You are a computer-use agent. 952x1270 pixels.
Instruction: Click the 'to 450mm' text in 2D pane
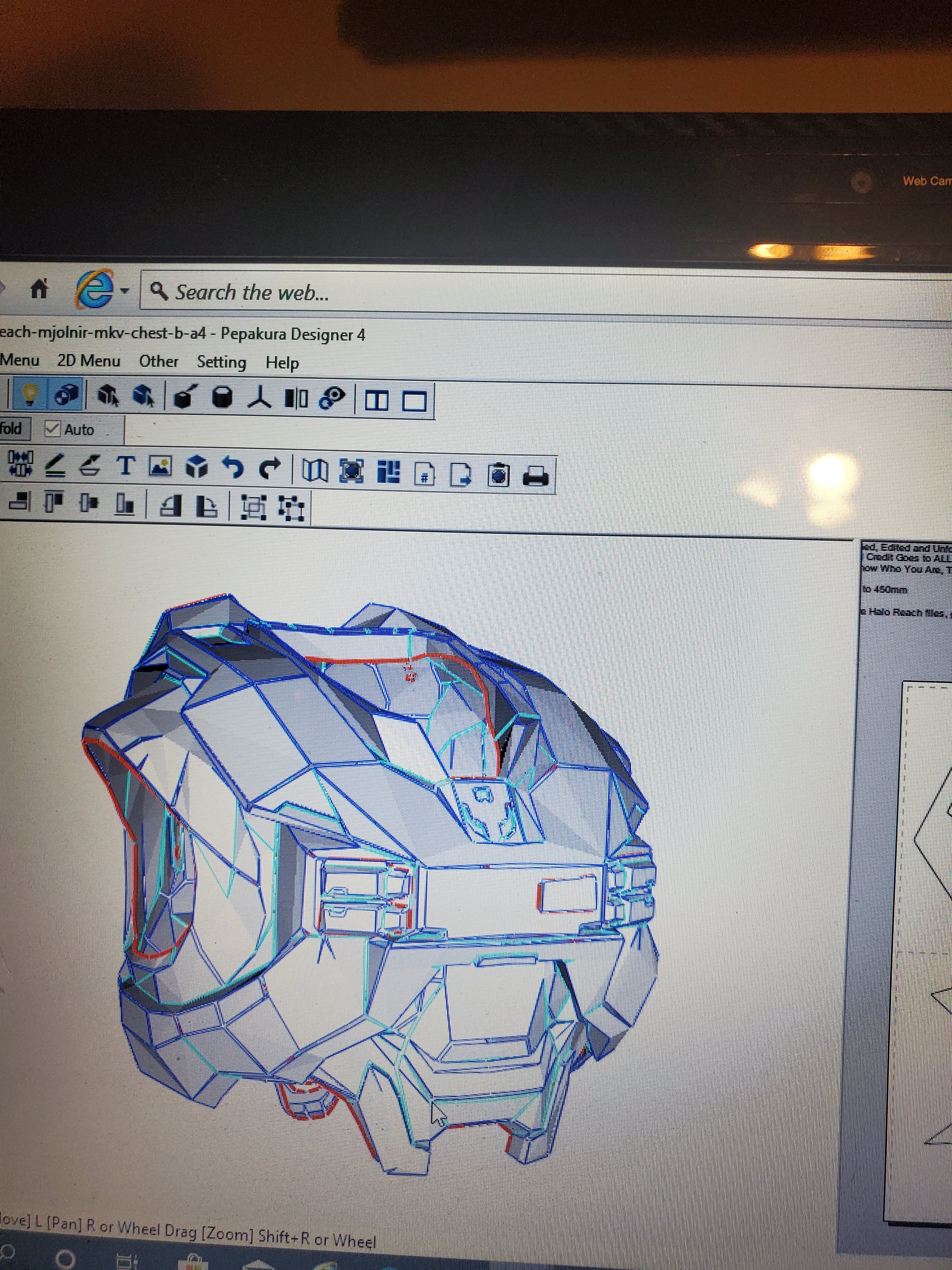pyautogui.click(x=884, y=590)
